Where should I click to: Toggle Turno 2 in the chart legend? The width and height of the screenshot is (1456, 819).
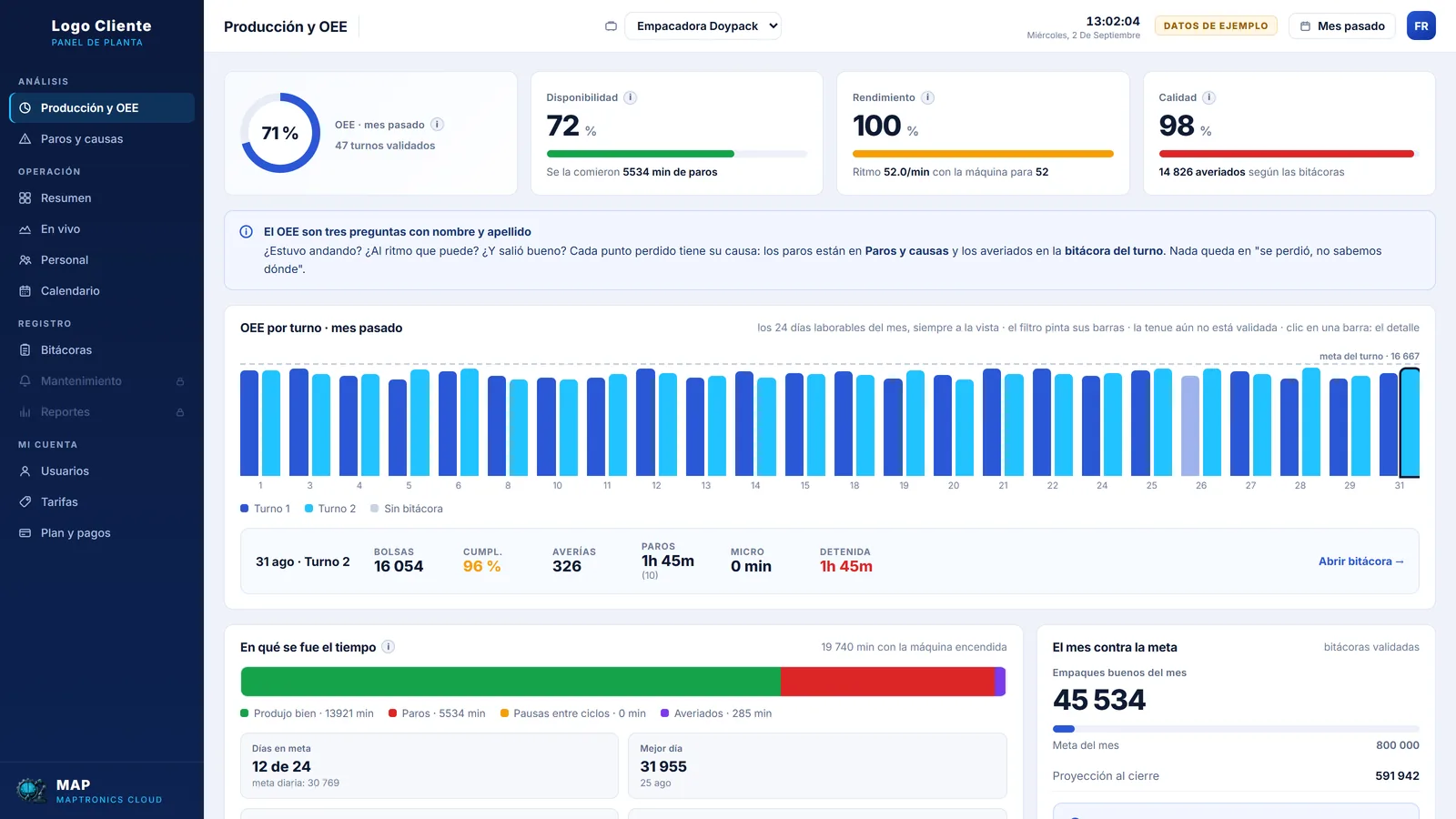click(329, 509)
